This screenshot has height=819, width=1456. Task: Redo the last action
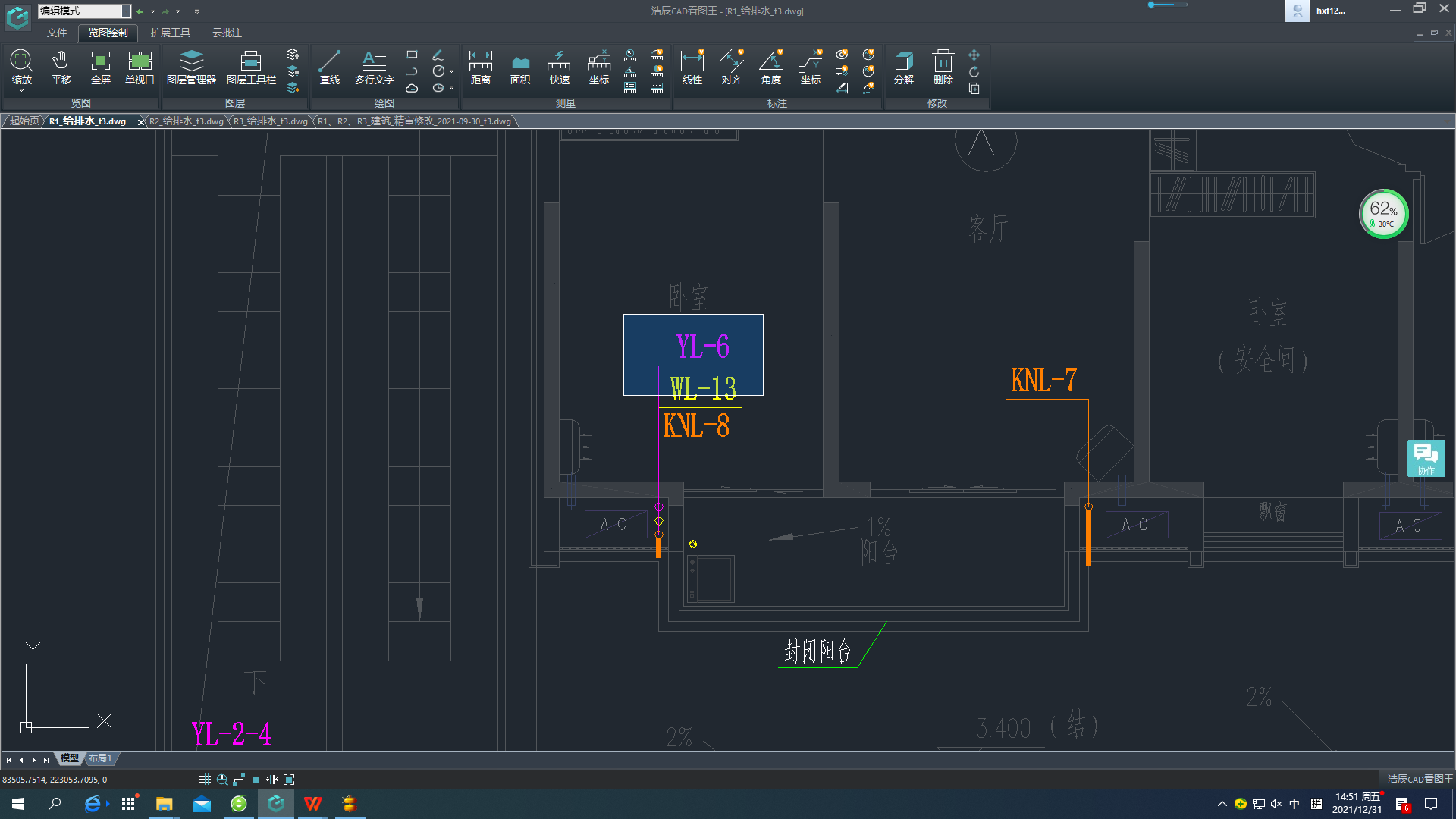pyautogui.click(x=165, y=11)
